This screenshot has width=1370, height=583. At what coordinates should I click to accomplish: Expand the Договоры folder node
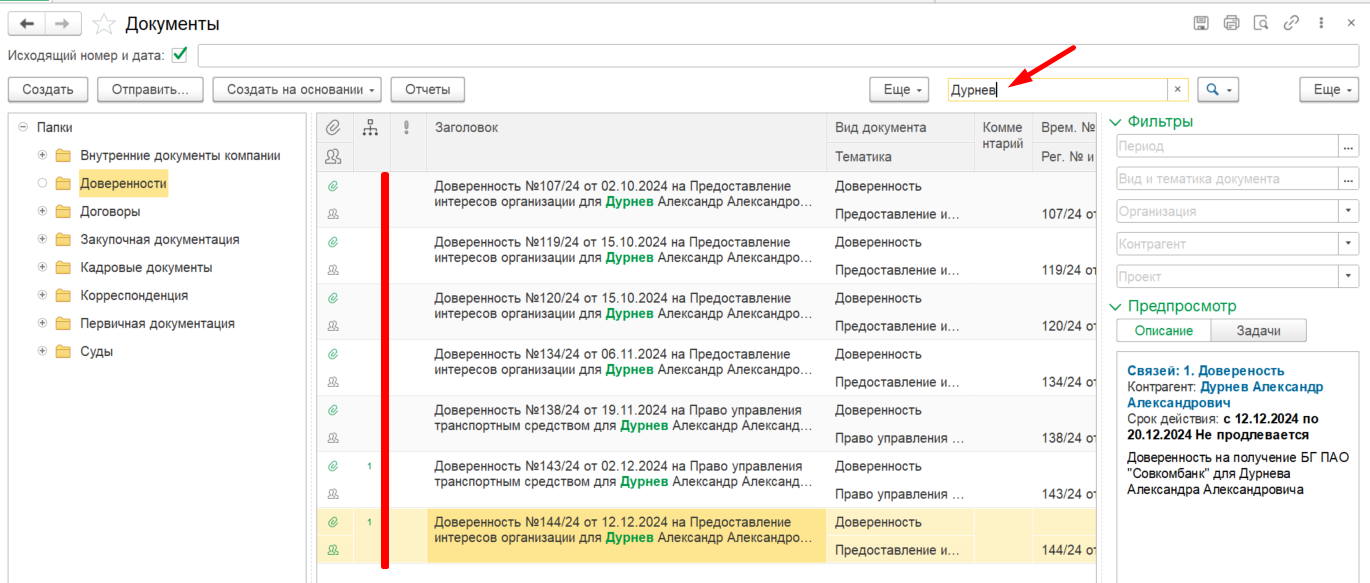click(x=42, y=211)
